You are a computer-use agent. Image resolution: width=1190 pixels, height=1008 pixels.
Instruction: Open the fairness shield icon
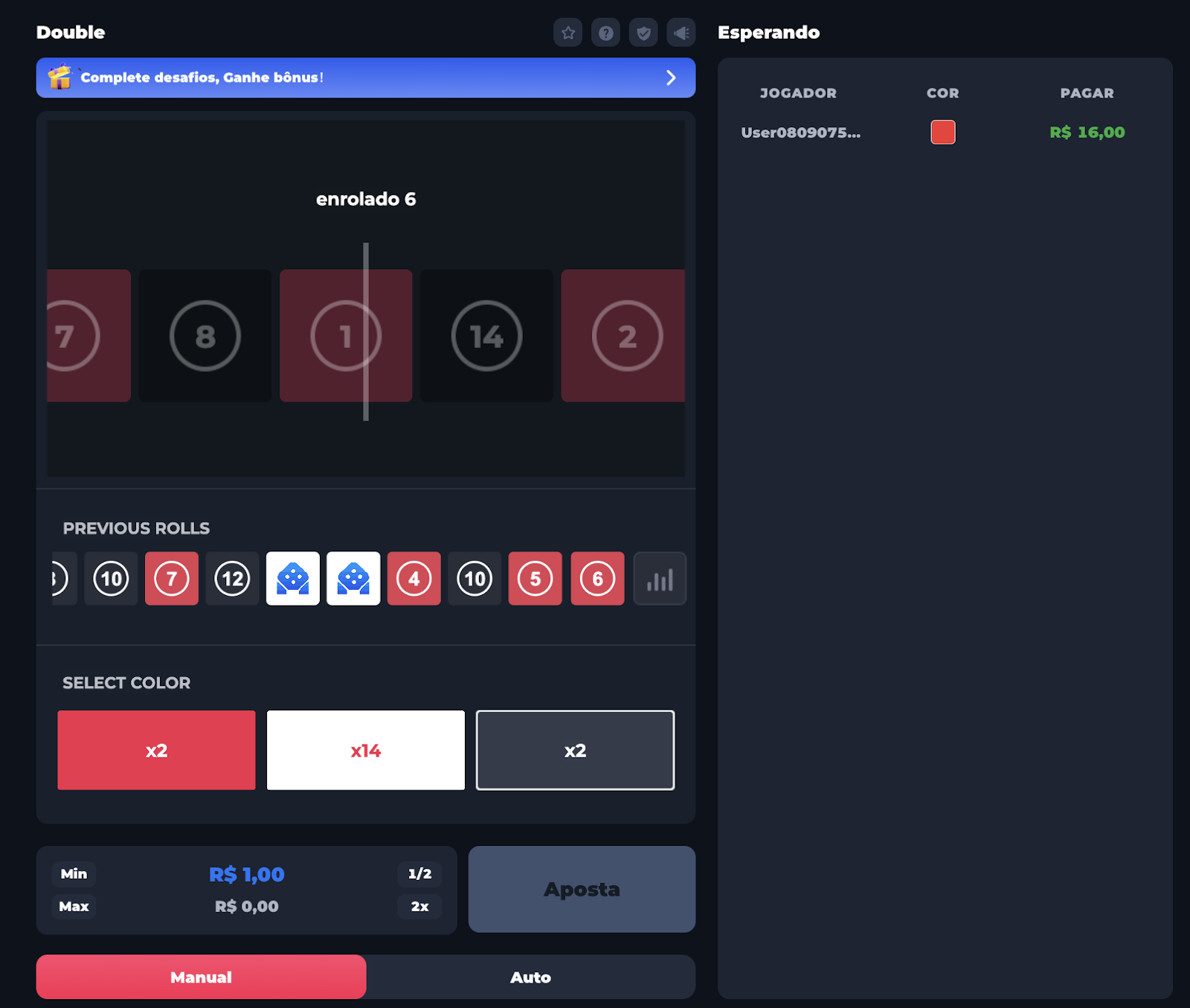(x=643, y=33)
